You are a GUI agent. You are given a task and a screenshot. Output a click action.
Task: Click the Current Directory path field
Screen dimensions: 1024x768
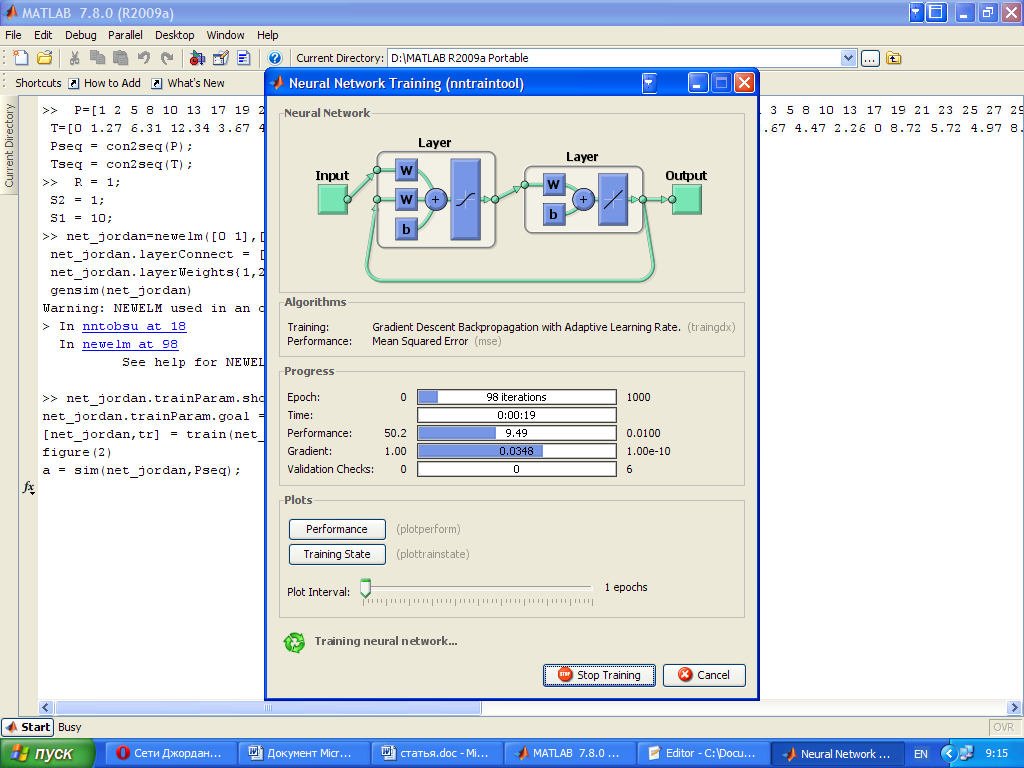pyautogui.click(x=614, y=58)
